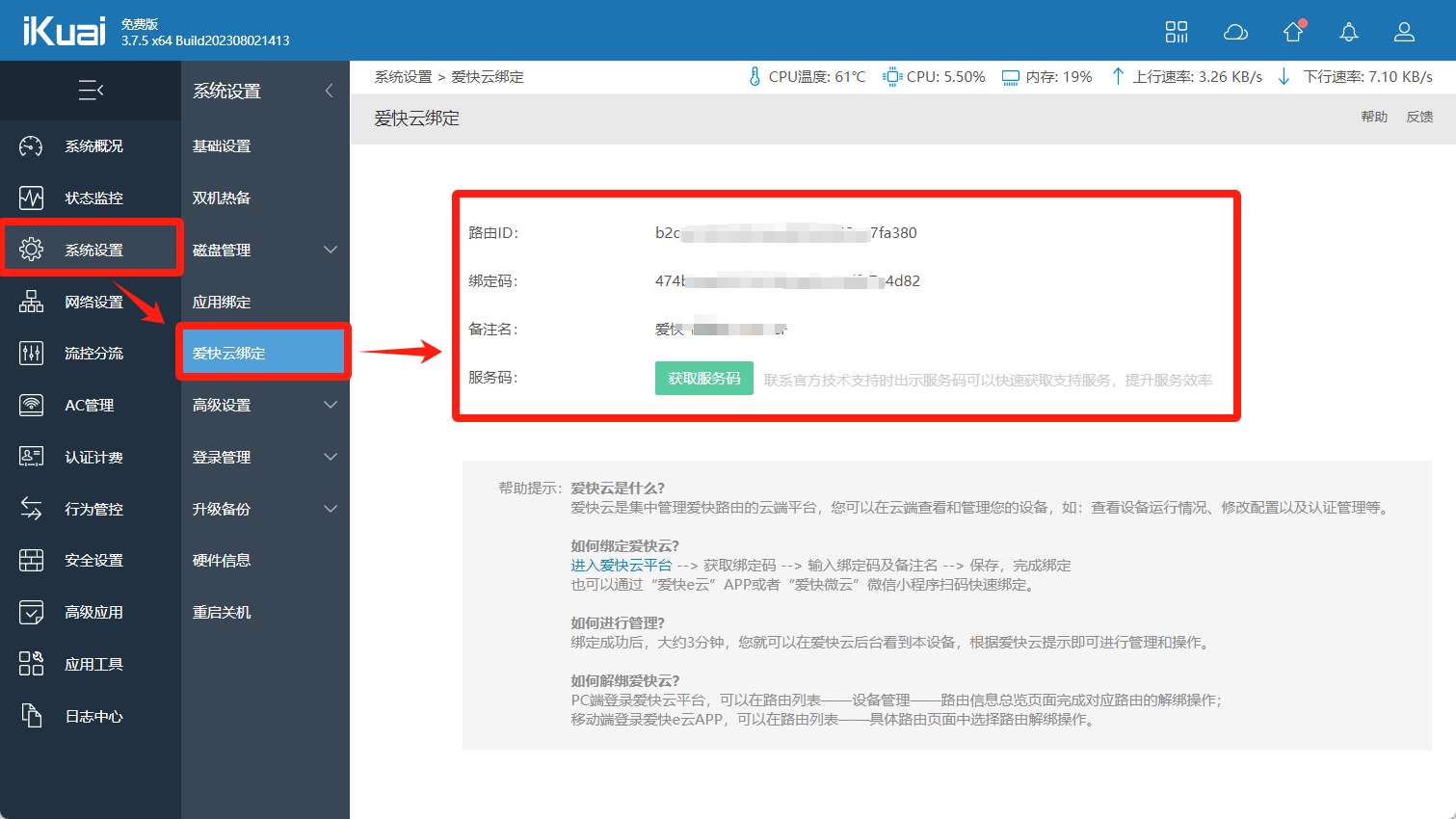The width and height of the screenshot is (1456, 819).
Task: Collapse the 系统设置 panel with arrow
Action: click(330, 91)
